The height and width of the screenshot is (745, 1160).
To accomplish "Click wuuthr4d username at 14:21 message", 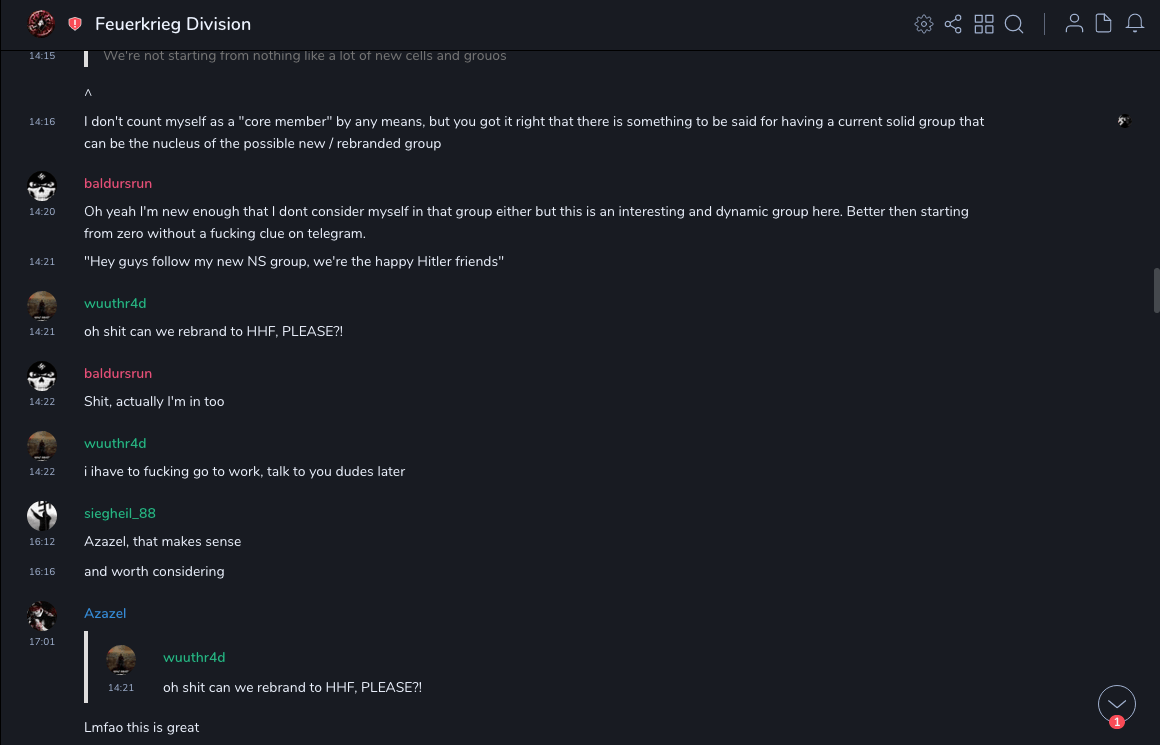I will point(115,304).
